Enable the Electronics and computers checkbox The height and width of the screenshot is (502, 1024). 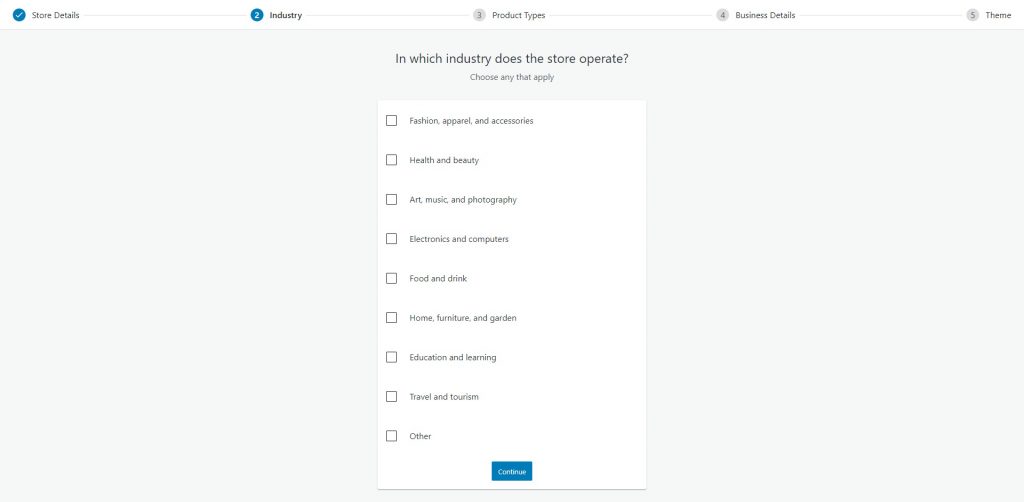391,239
